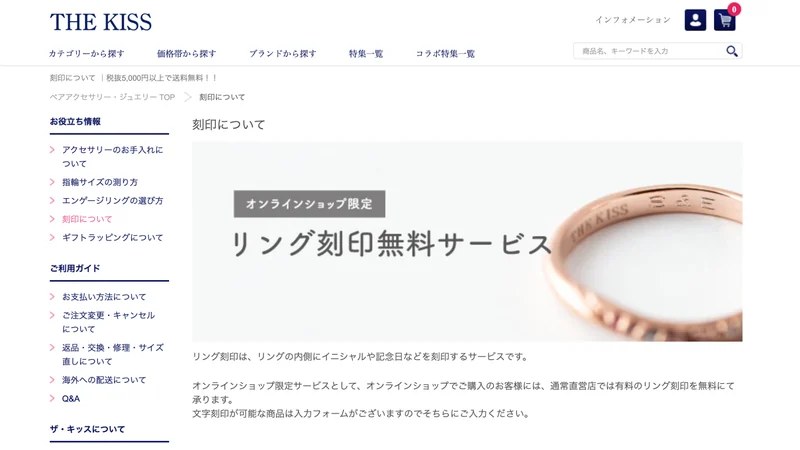Click the cart item count badge
Image resolution: width=800 pixels, height=450 pixels.
coord(734,9)
